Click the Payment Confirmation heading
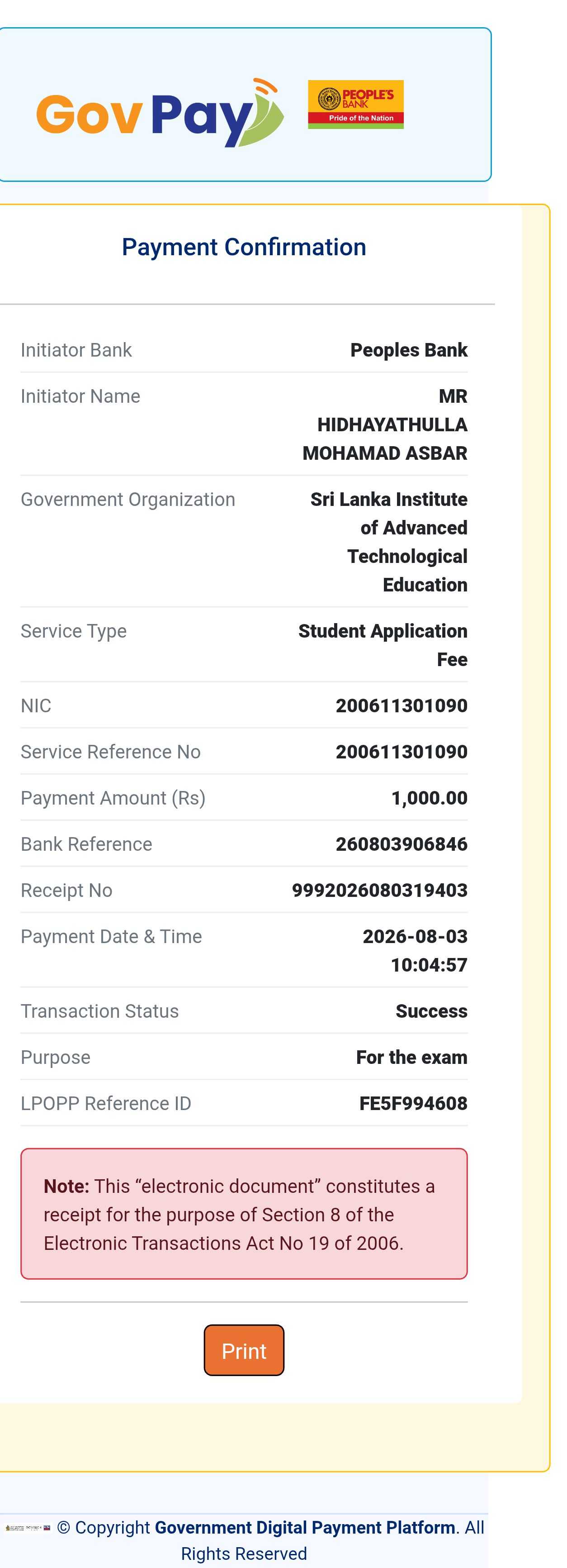The width and height of the screenshot is (567, 1568). point(244,247)
